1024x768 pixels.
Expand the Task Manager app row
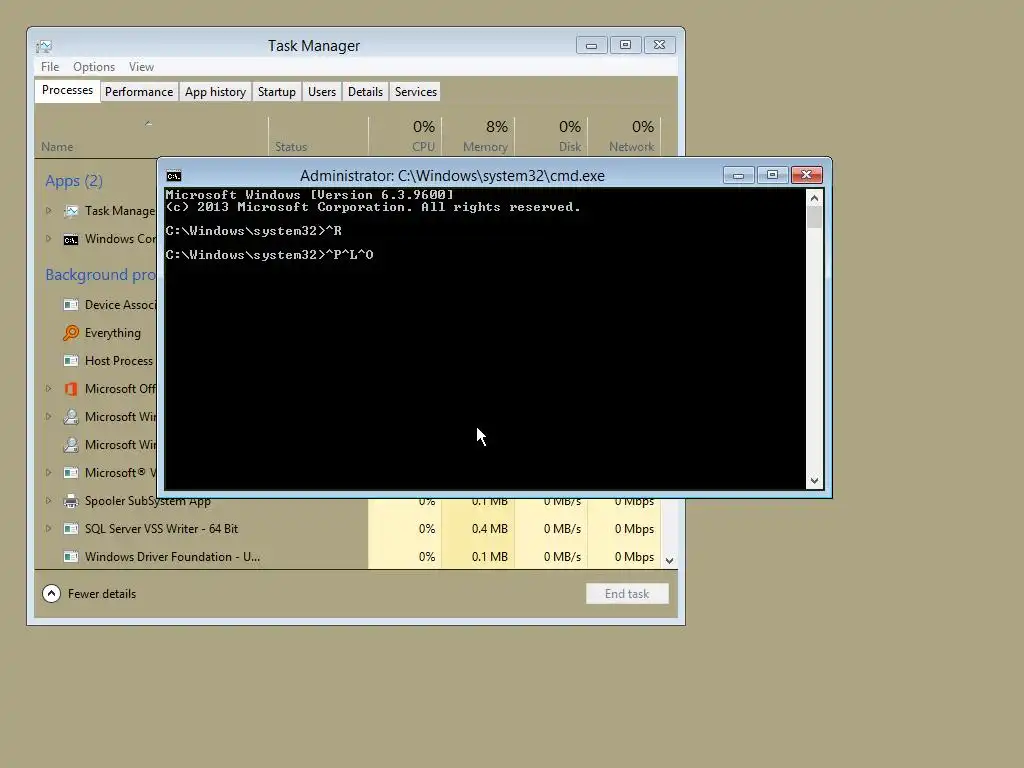point(48,210)
